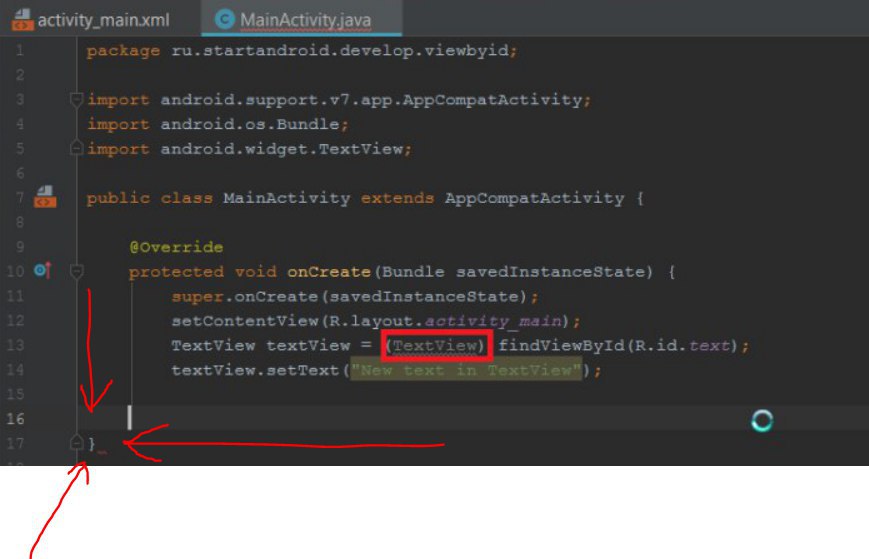Screen dimensions: 869x559
Task: Click the textView.setText call on line 14
Action: (x=386, y=370)
